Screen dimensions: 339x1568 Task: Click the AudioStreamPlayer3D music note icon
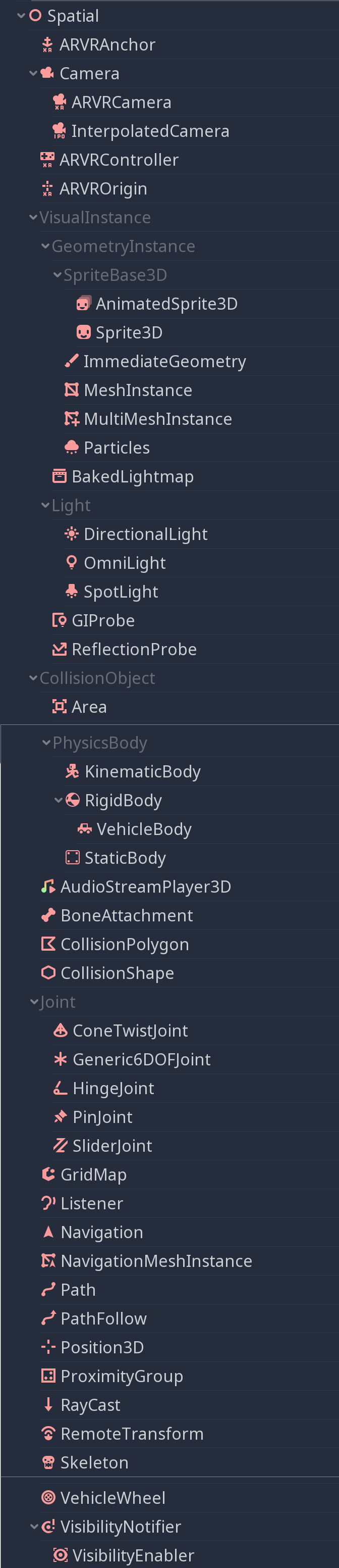coord(48,887)
